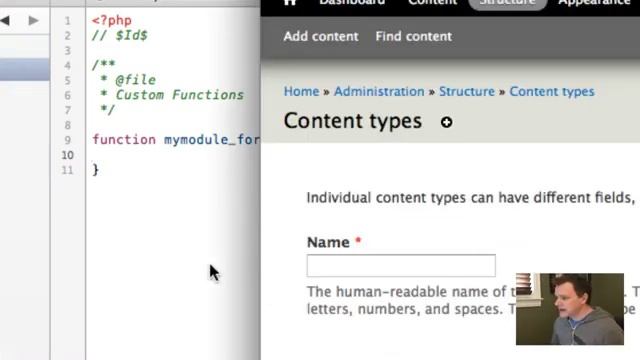Click the 'The human-readable name' help text

412,292
